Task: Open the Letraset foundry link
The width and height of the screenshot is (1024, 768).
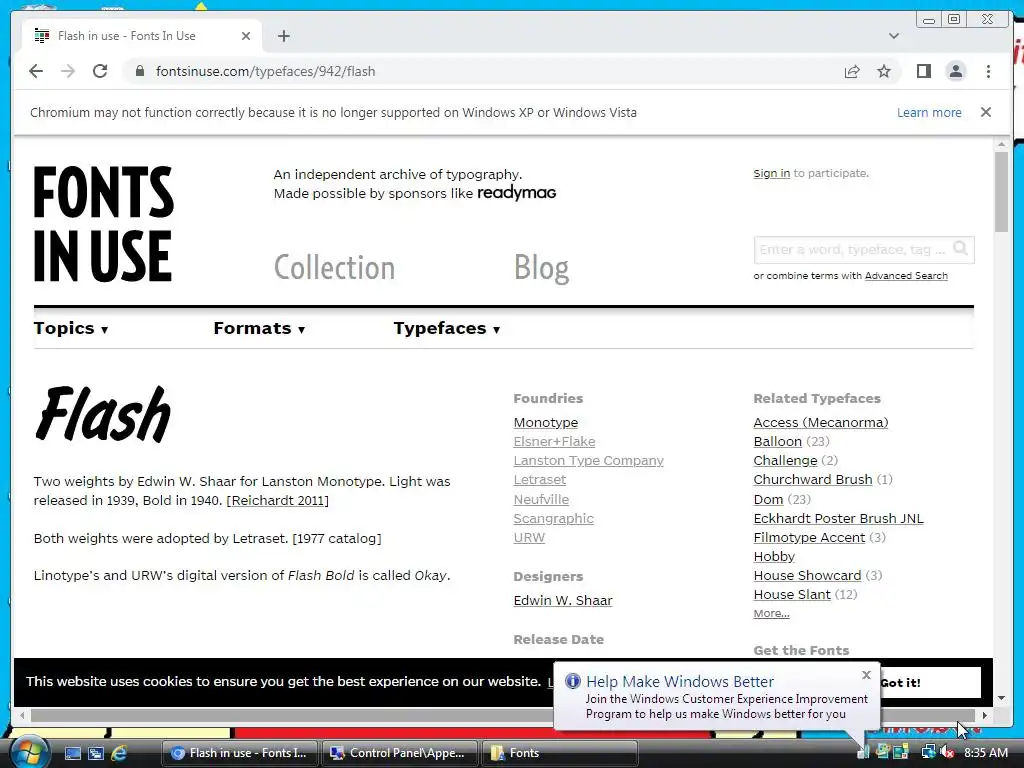Action: [539, 479]
